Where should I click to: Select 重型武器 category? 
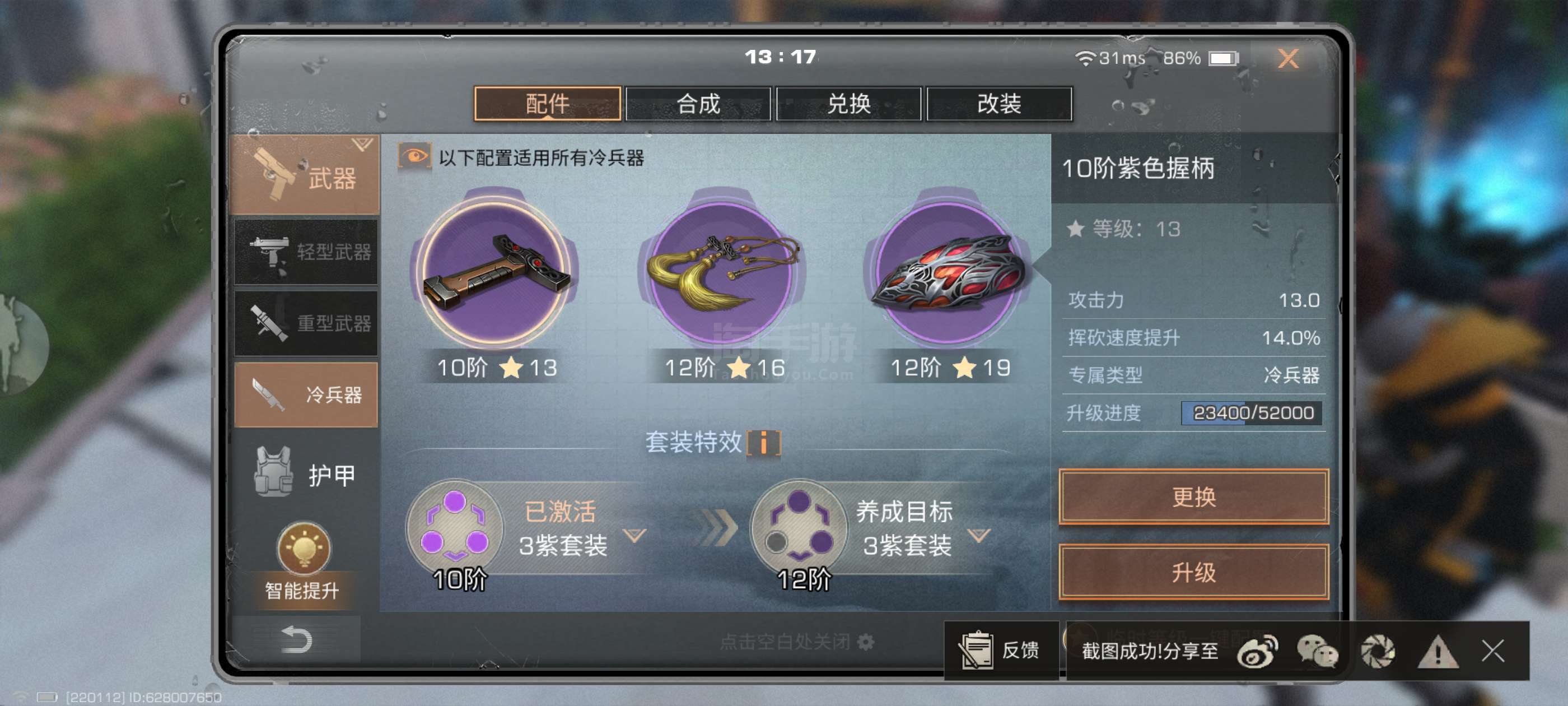click(306, 323)
